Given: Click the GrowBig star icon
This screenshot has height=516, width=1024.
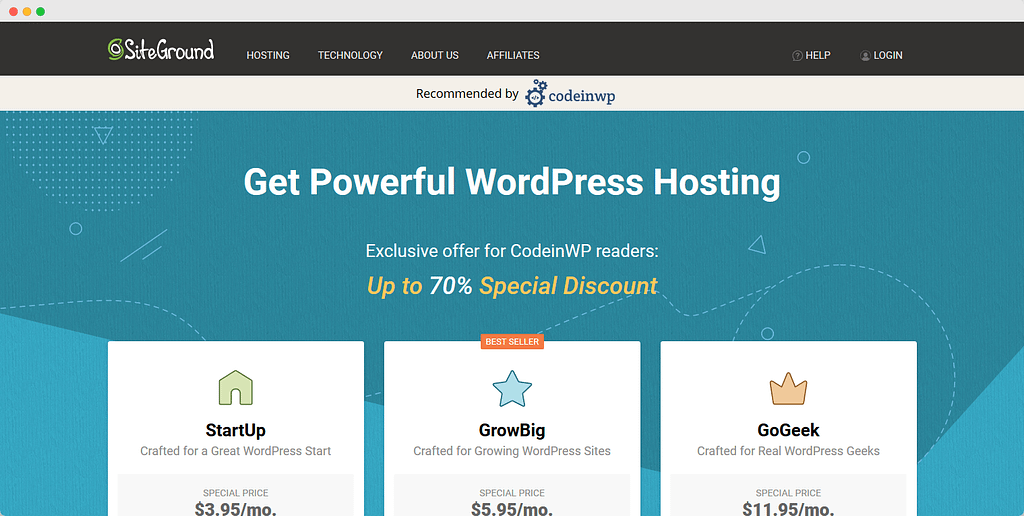Looking at the screenshot, I should pos(512,388).
